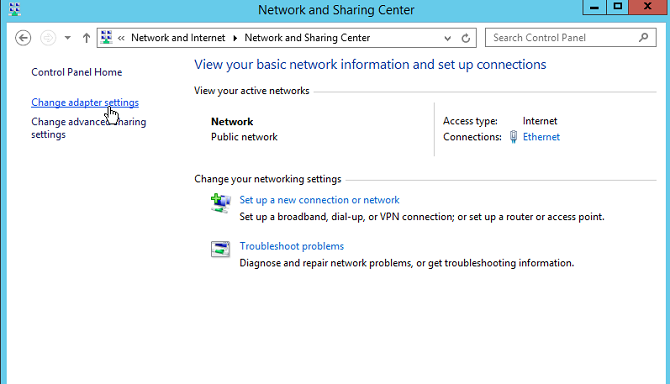This screenshot has width=670, height=384.
Task: Go back with the Back arrow button
Action: [x=23, y=38]
